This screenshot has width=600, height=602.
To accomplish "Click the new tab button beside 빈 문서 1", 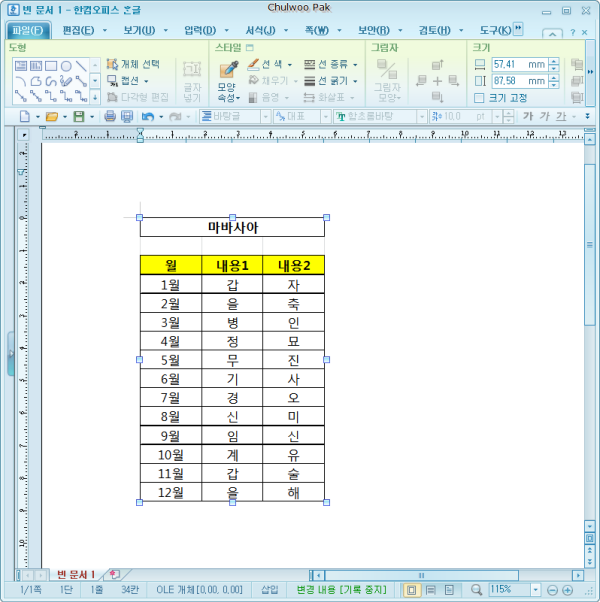I will point(114,574).
